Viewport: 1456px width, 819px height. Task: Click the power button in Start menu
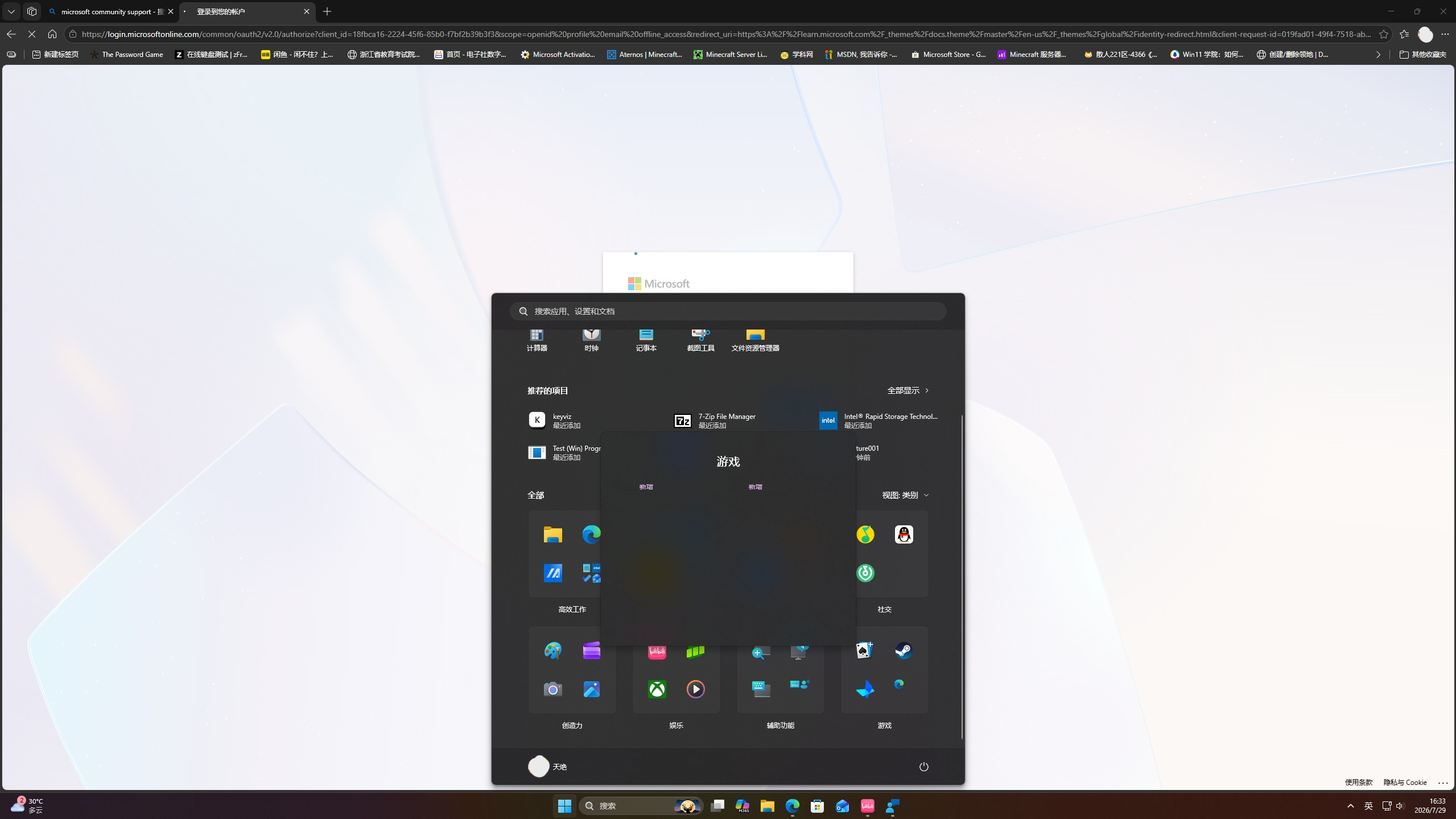pyautogui.click(x=923, y=767)
